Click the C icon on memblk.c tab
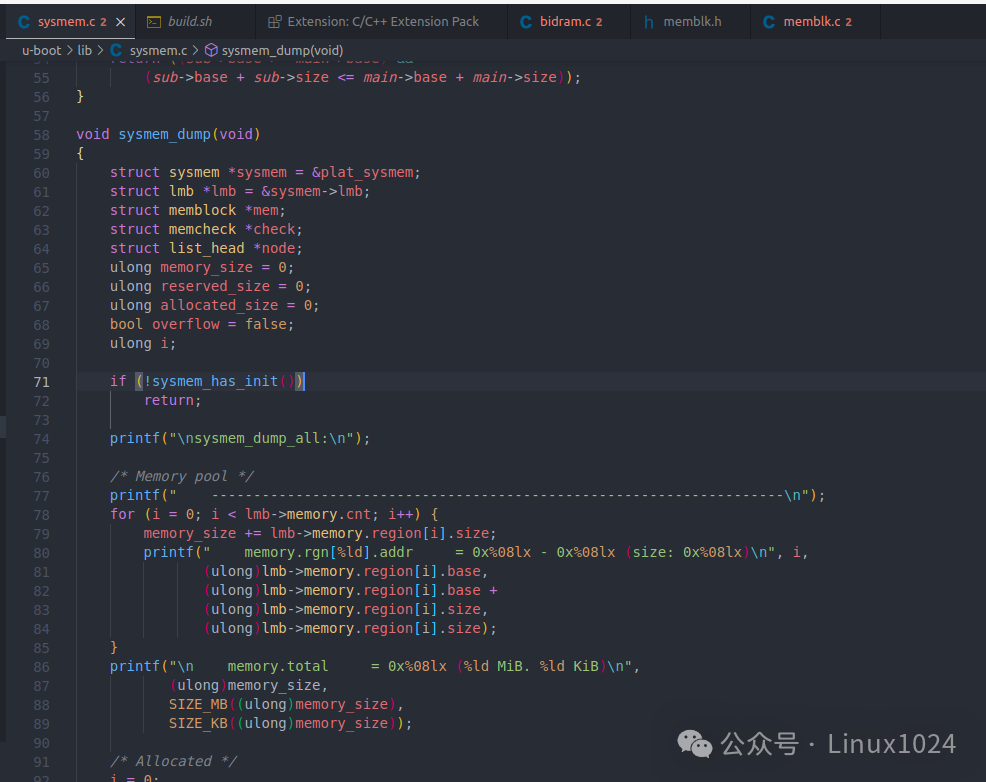The image size is (986, 782). click(x=769, y=21)
